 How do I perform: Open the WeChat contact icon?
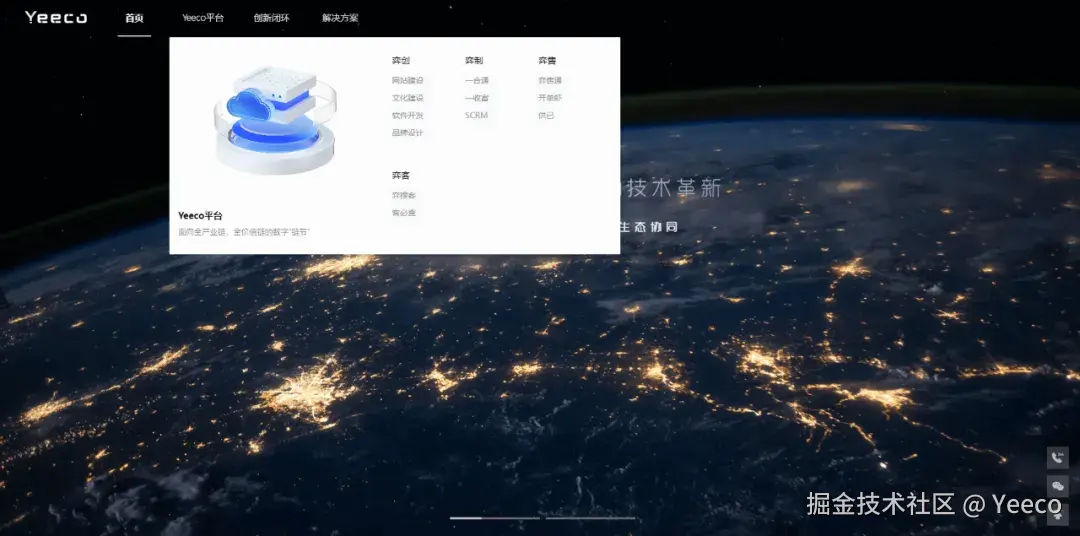click(x=1058, y=486)
